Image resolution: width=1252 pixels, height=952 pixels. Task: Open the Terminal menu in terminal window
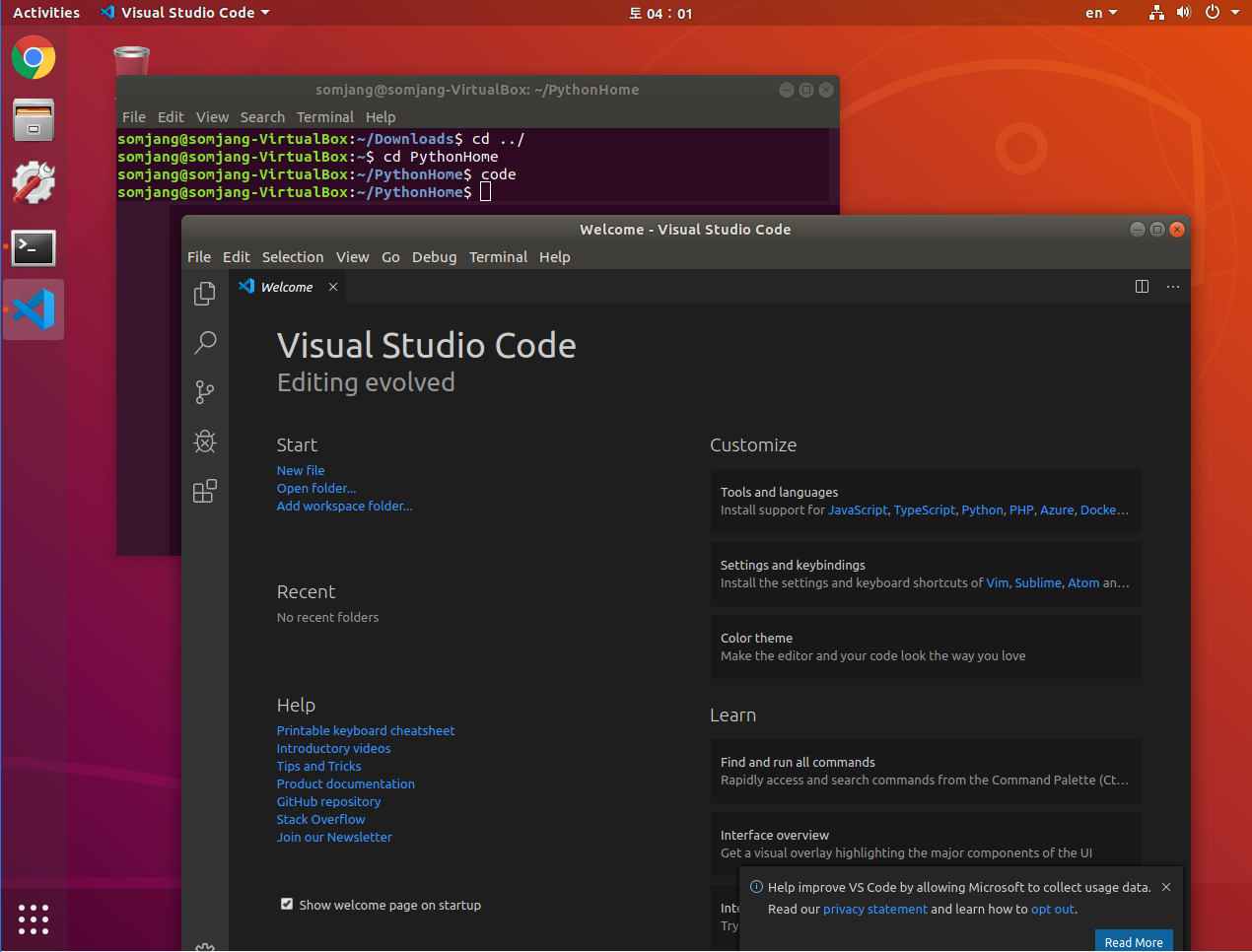(325, 117)
